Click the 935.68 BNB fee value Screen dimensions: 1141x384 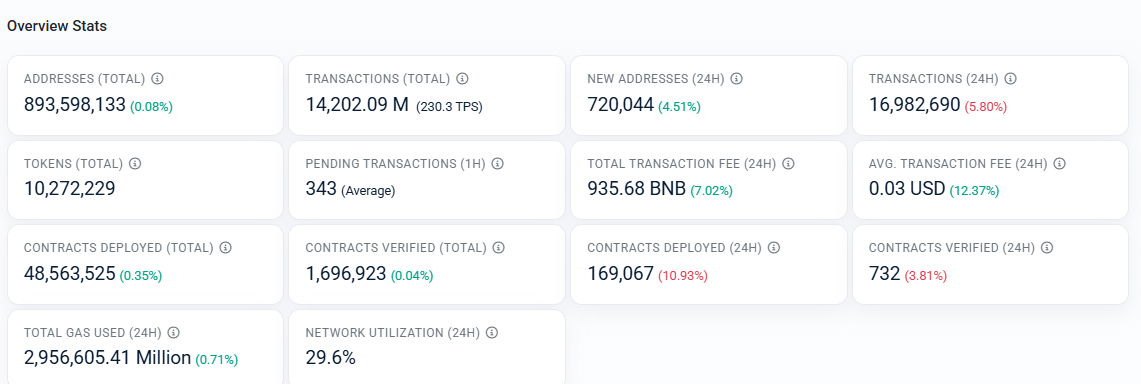pyautogui.click(x=637, y=189)
